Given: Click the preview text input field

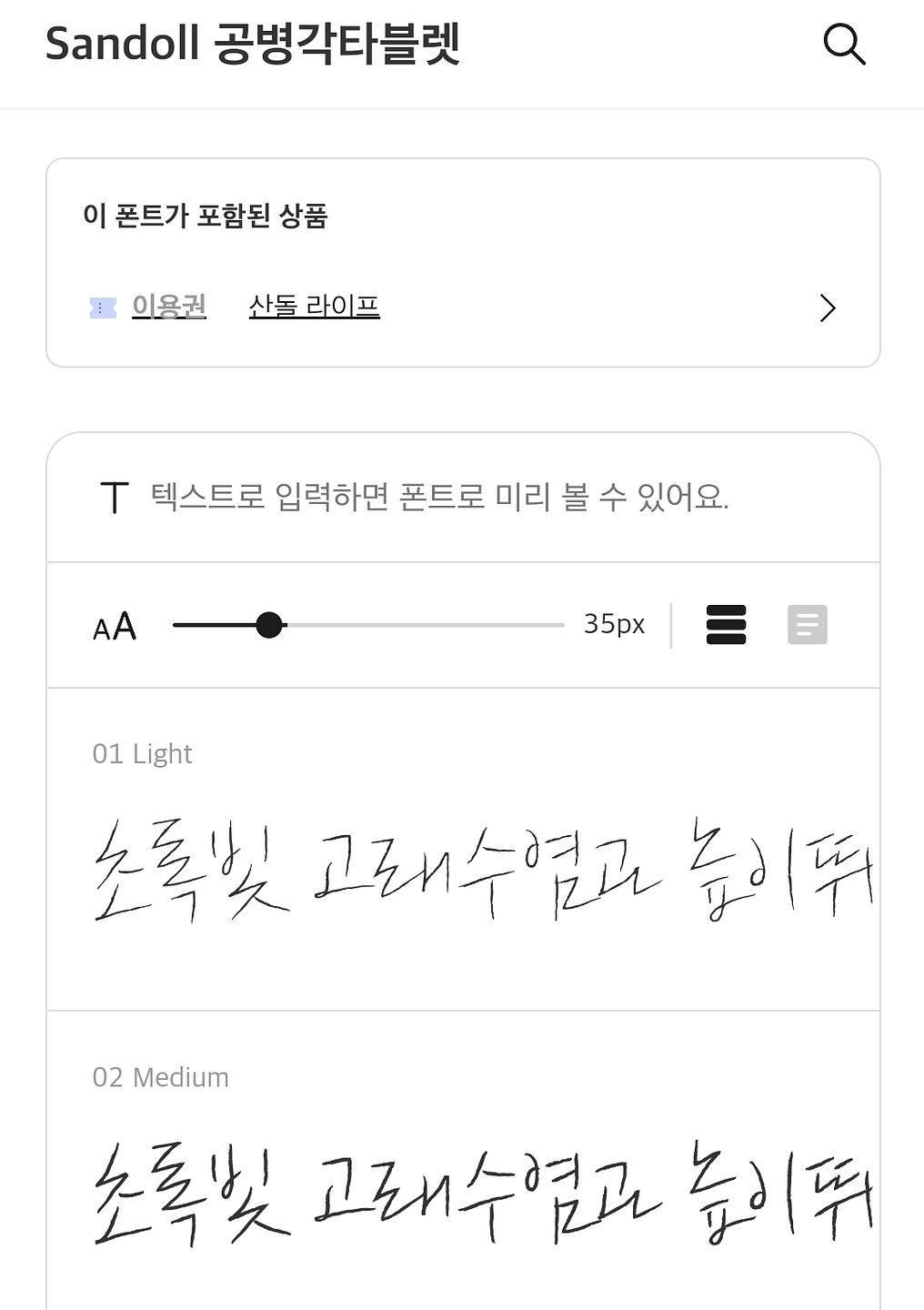Looking at the screenshot, I should coord(440,498).
